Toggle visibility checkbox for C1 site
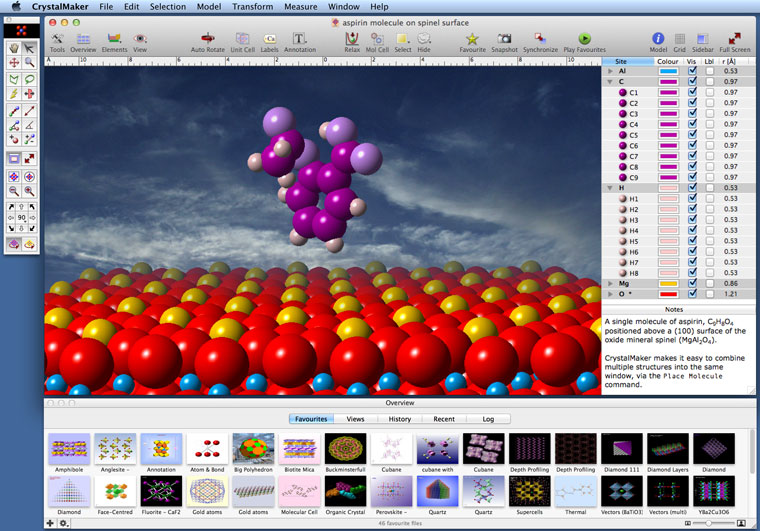The width and height of the screenshot is (760, 531). pyautogui.click(x=692, y=92)
